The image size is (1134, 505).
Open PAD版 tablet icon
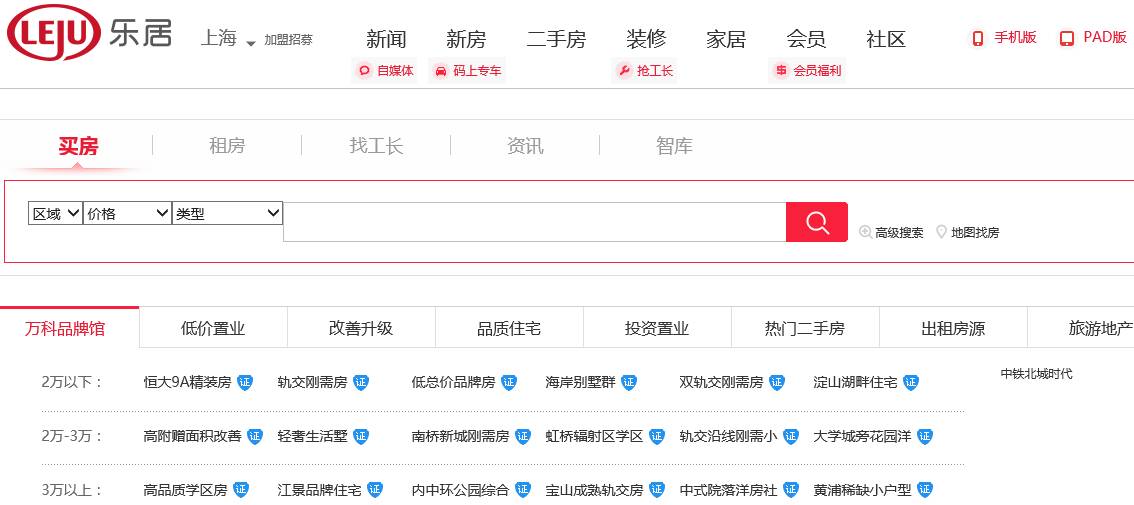click(1067, 38)
